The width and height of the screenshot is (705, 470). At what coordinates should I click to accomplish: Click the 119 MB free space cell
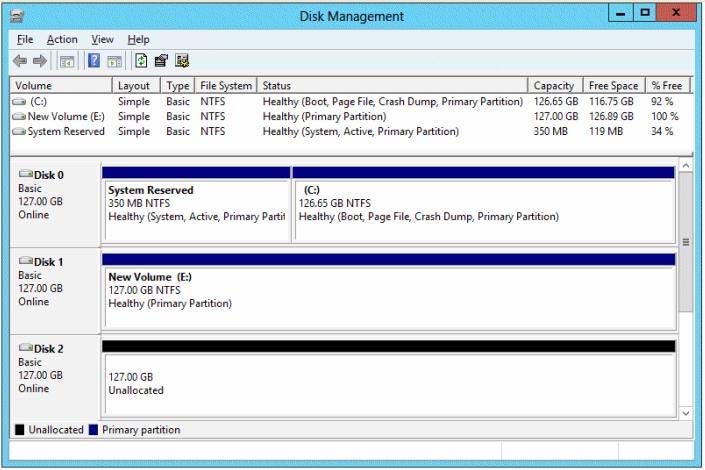click(606, 131)
